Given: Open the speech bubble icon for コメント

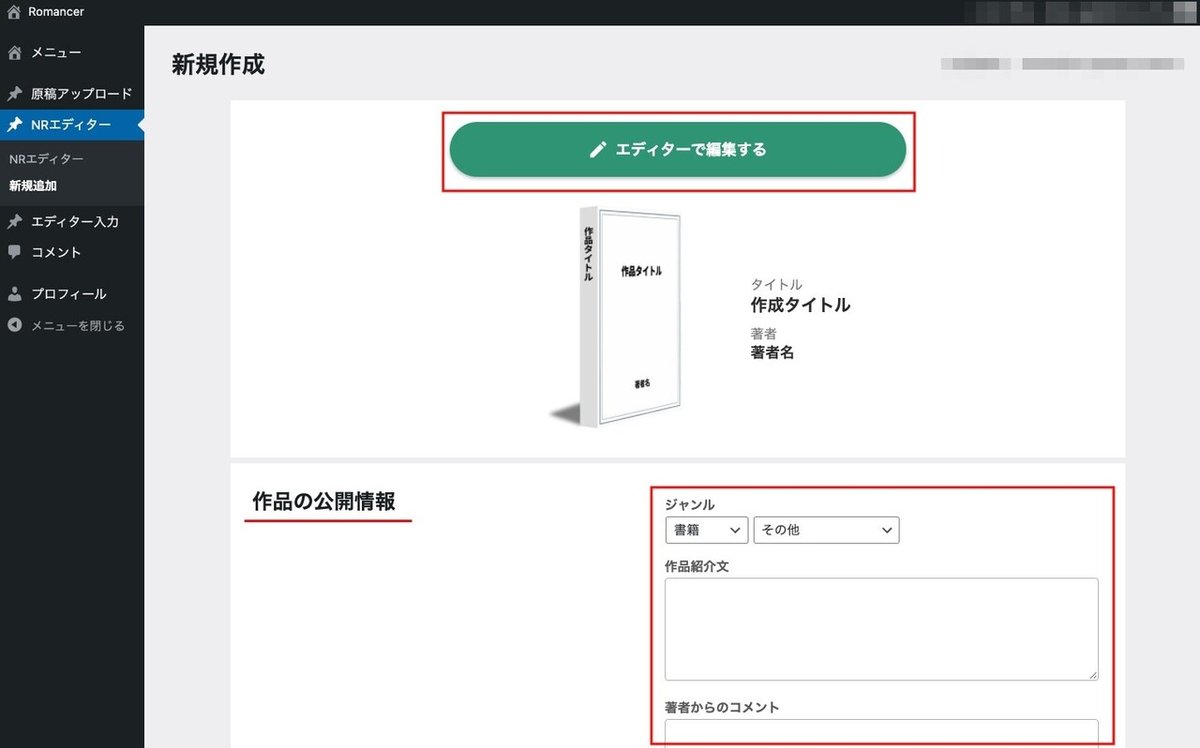Looking at the screenshot, I should [14, 252].
